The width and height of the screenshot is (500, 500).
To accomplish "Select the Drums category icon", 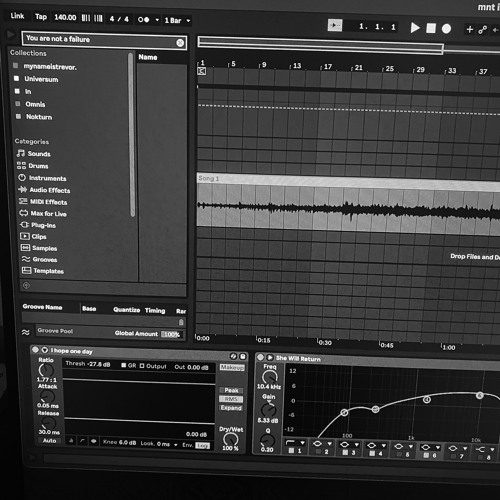I will pyautogui.click(x=21, y=165).
